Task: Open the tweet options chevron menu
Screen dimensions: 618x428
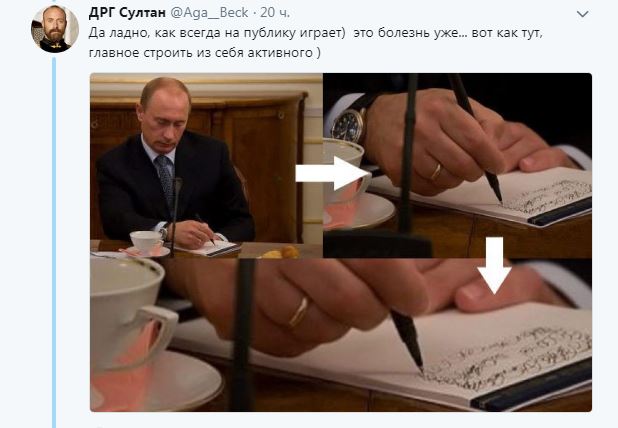Action: point(582,14)
